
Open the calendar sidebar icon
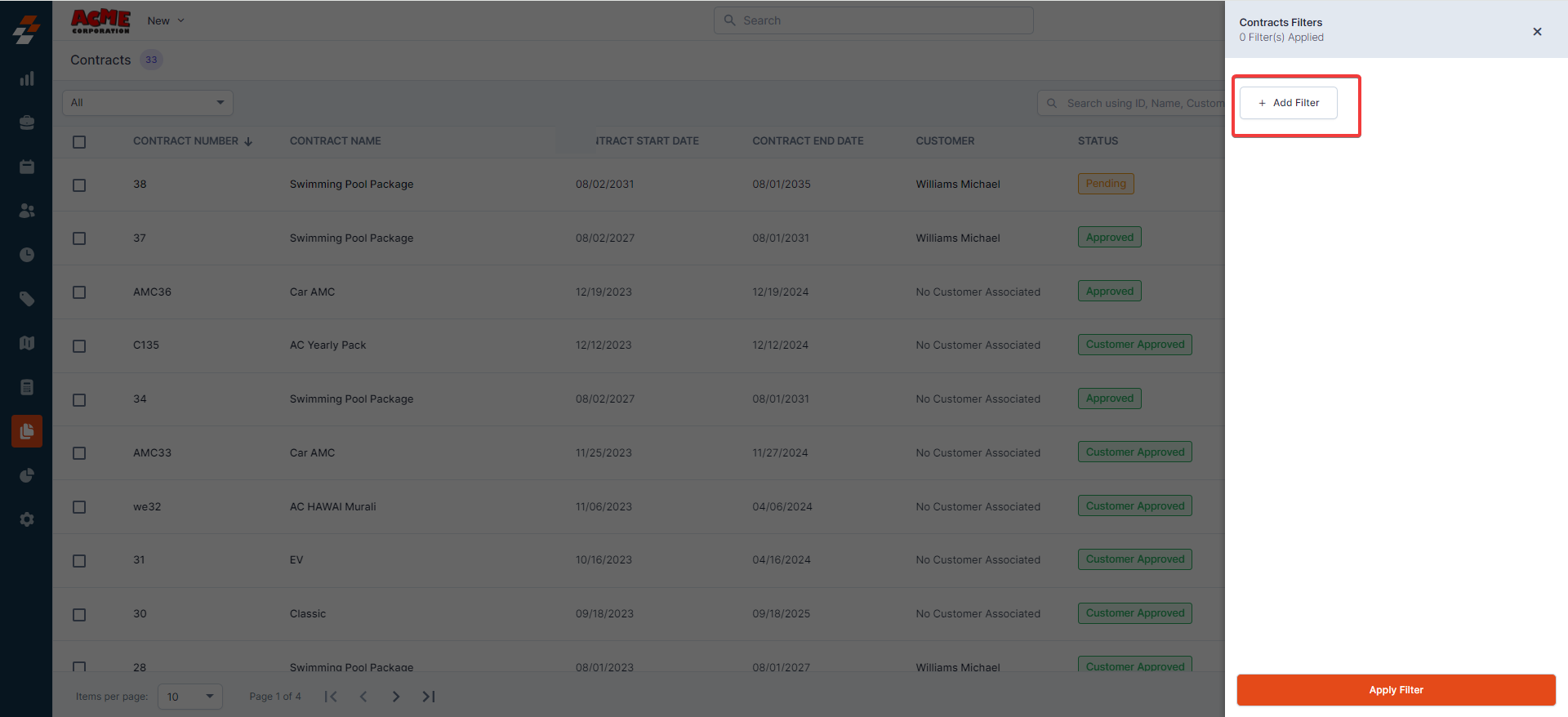point(27,167)
